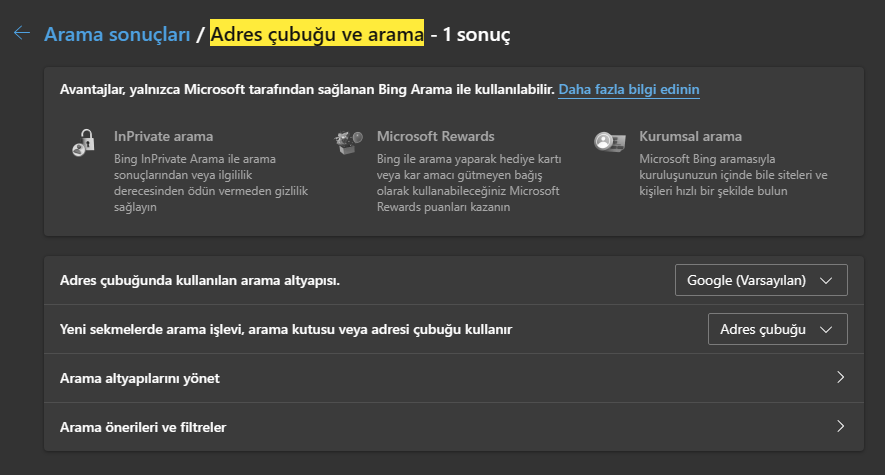Click the InPrivate arama title text

[x=164, y=136]
